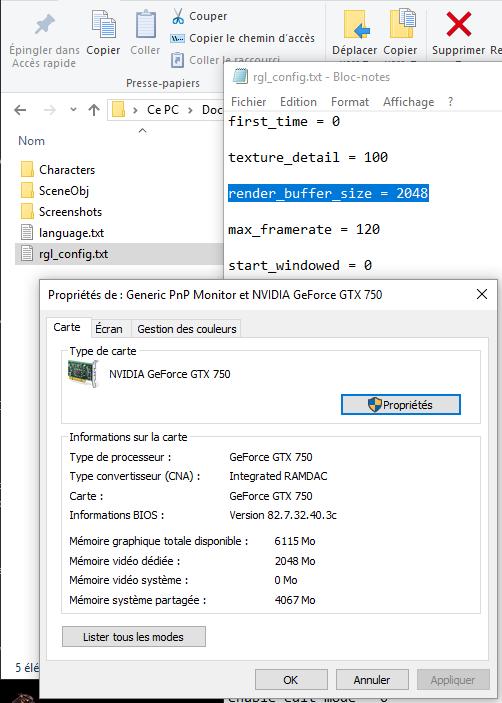Click the folder icon in address bar
This screenshot has width=502, height=703.
point(118,109)
